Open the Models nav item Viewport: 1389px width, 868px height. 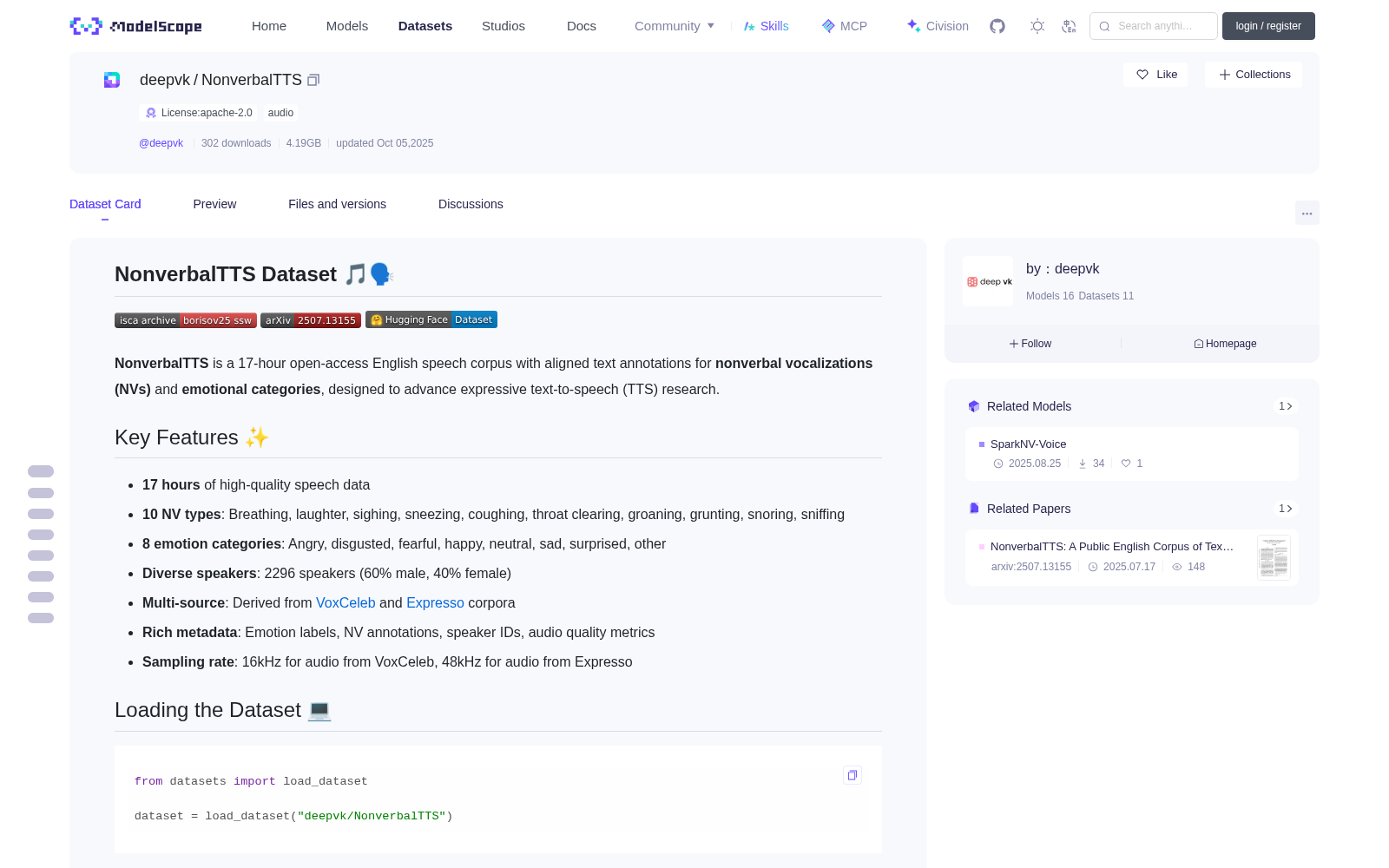tap(347, 26)
